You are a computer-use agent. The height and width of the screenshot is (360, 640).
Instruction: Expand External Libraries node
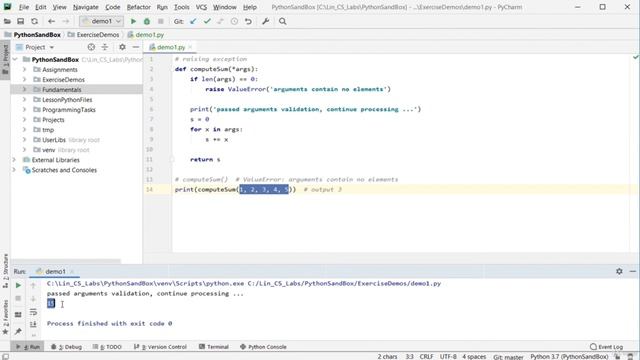14,160
